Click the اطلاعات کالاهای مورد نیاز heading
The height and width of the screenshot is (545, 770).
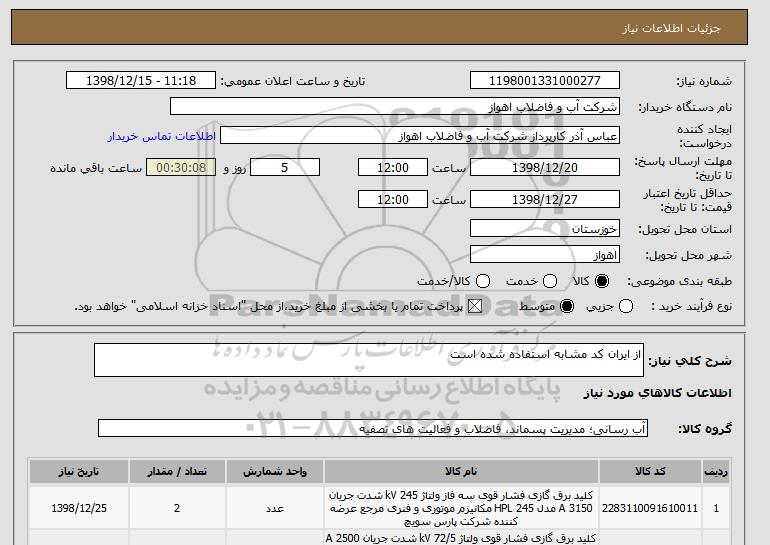[x=658, y=393]
